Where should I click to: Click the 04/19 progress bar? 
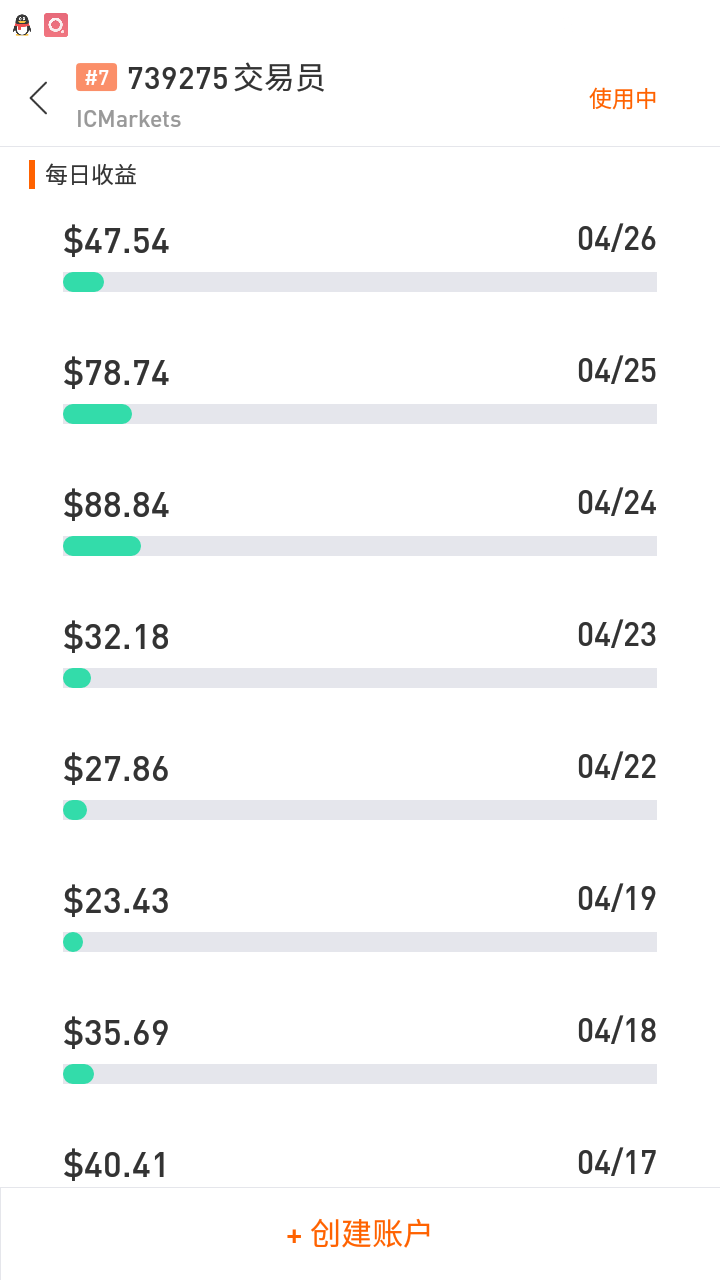click(x=360, y=942)
